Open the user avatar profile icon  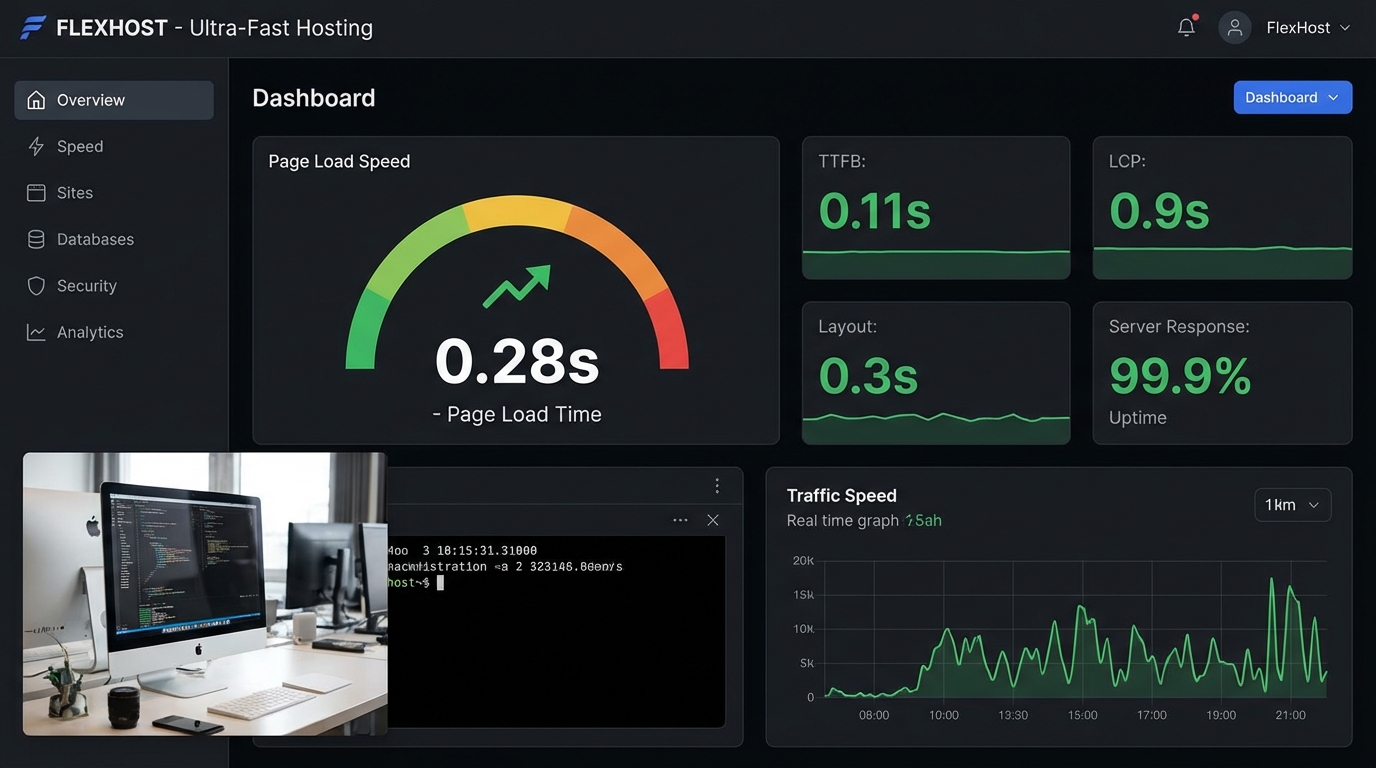click(x=1234, y=27)
